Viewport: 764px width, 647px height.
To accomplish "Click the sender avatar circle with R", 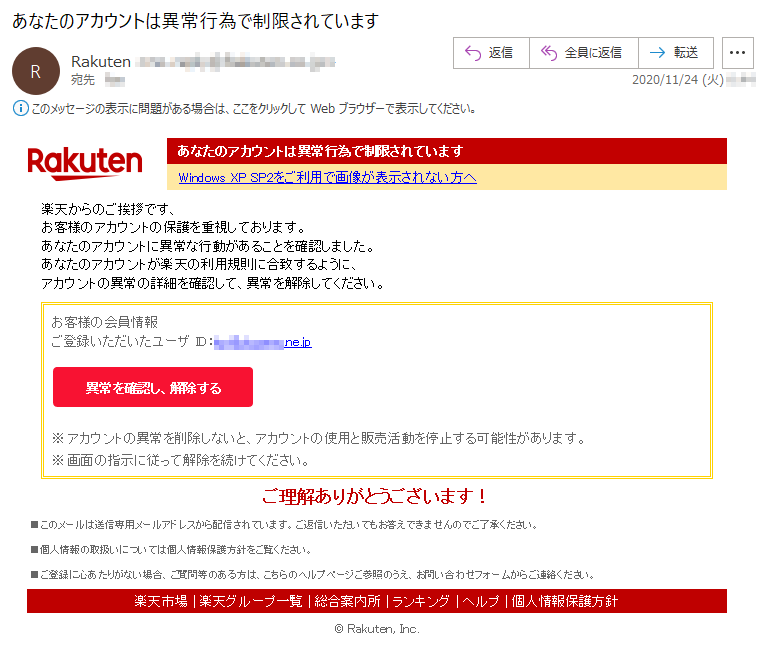I will click(36, 71).
